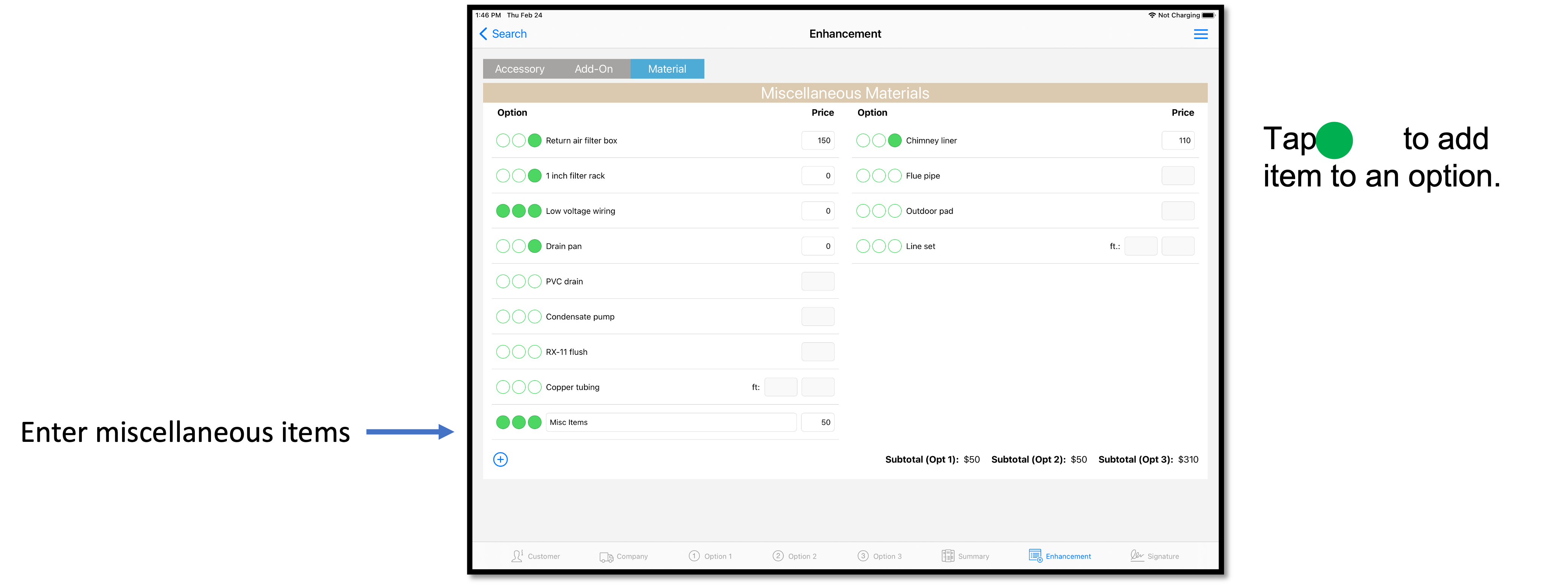Go to the Company tab
The width and height of the screenshot is (1568, 585).
624,556
